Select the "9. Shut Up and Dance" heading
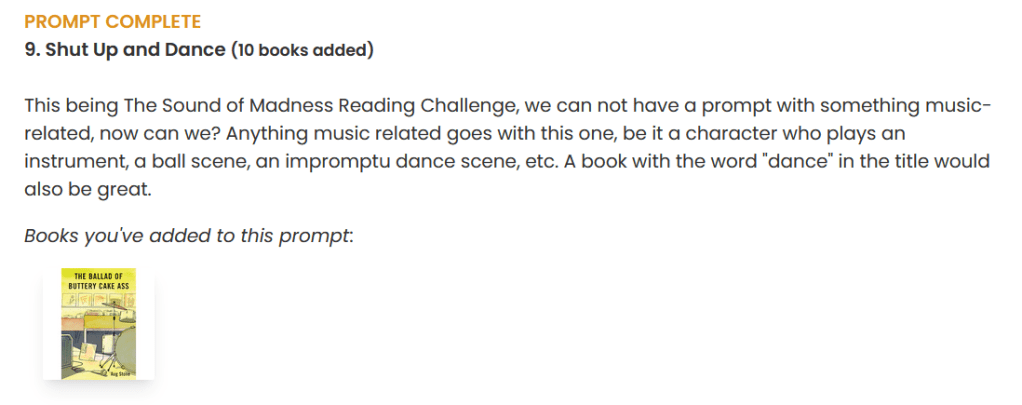This screenshot has height=405, width=1022. point(125,50)
